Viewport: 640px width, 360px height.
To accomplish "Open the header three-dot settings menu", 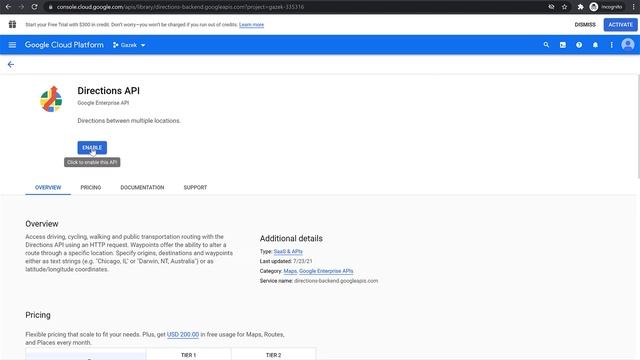I will [611, 45].
